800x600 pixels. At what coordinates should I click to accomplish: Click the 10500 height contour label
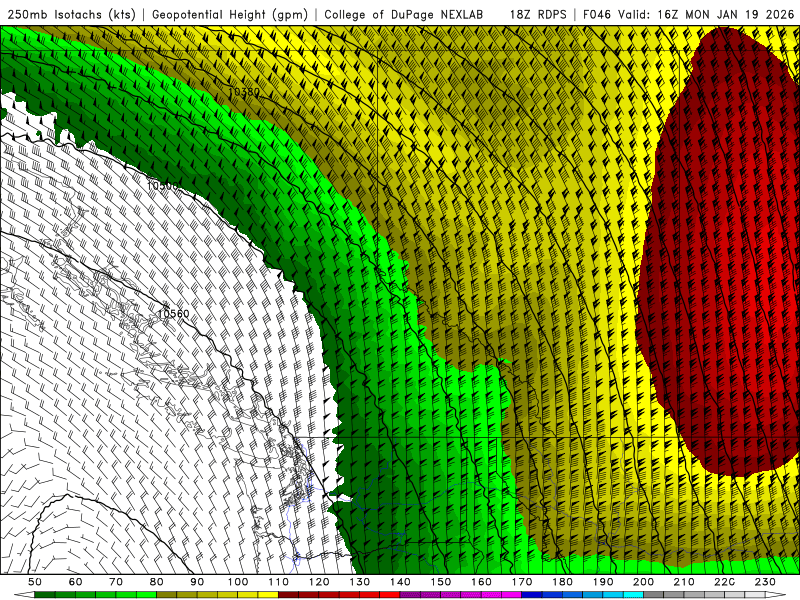162,186
